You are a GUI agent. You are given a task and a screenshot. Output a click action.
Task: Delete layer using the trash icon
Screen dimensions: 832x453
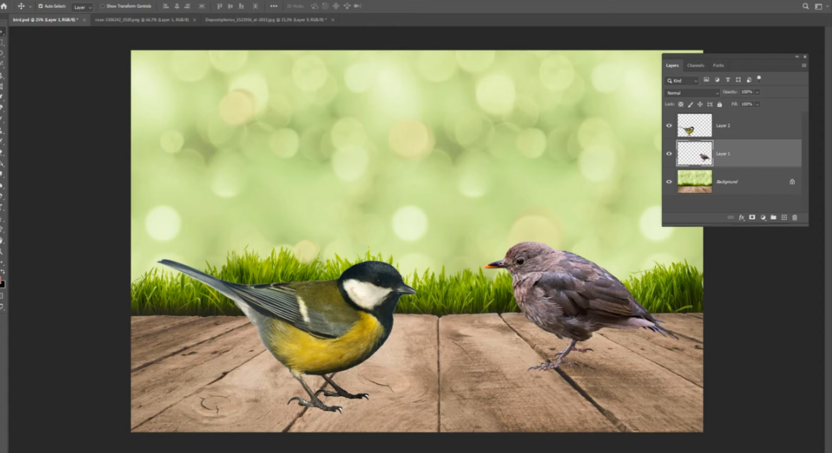point(795,217)
